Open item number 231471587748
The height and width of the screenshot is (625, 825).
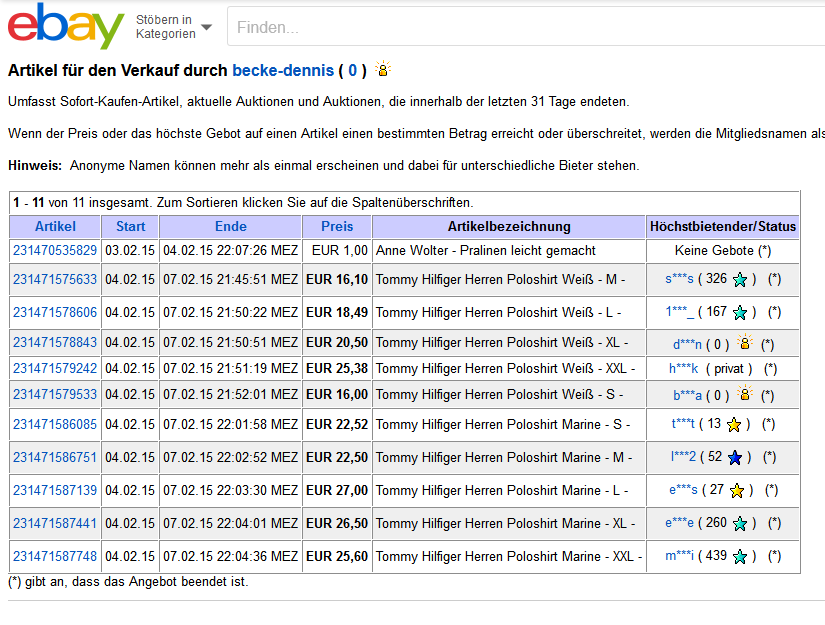(55, 556)
